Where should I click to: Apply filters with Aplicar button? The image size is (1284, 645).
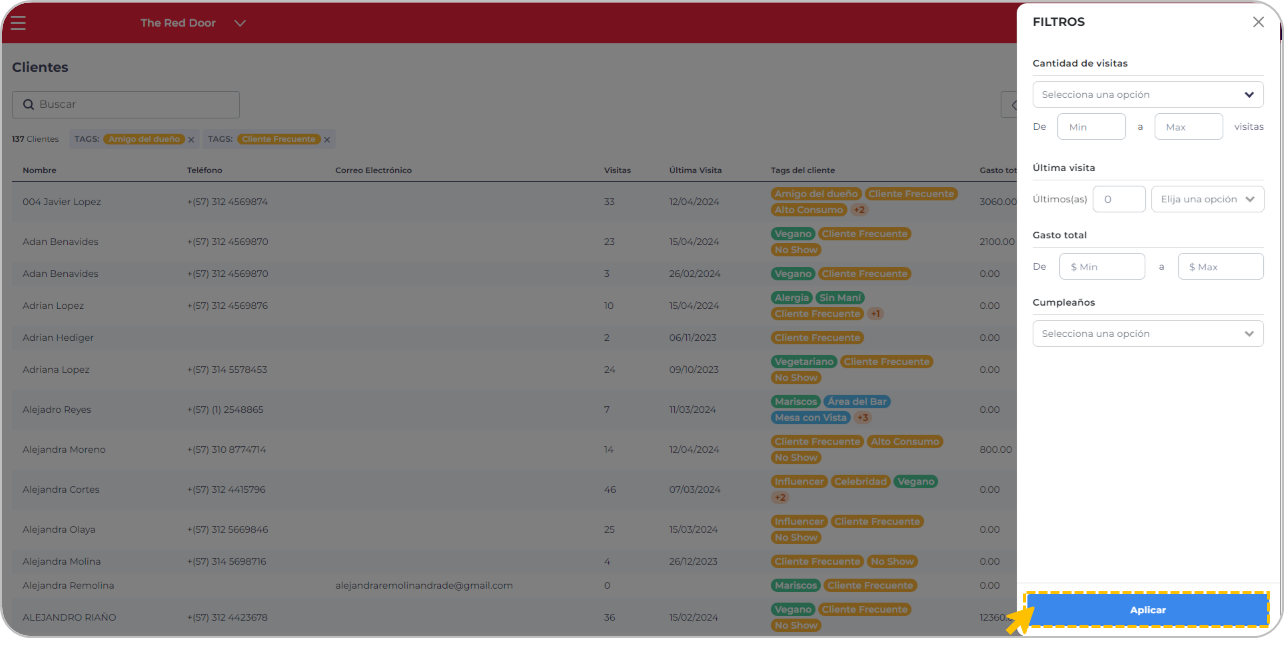coord(1147,610)
